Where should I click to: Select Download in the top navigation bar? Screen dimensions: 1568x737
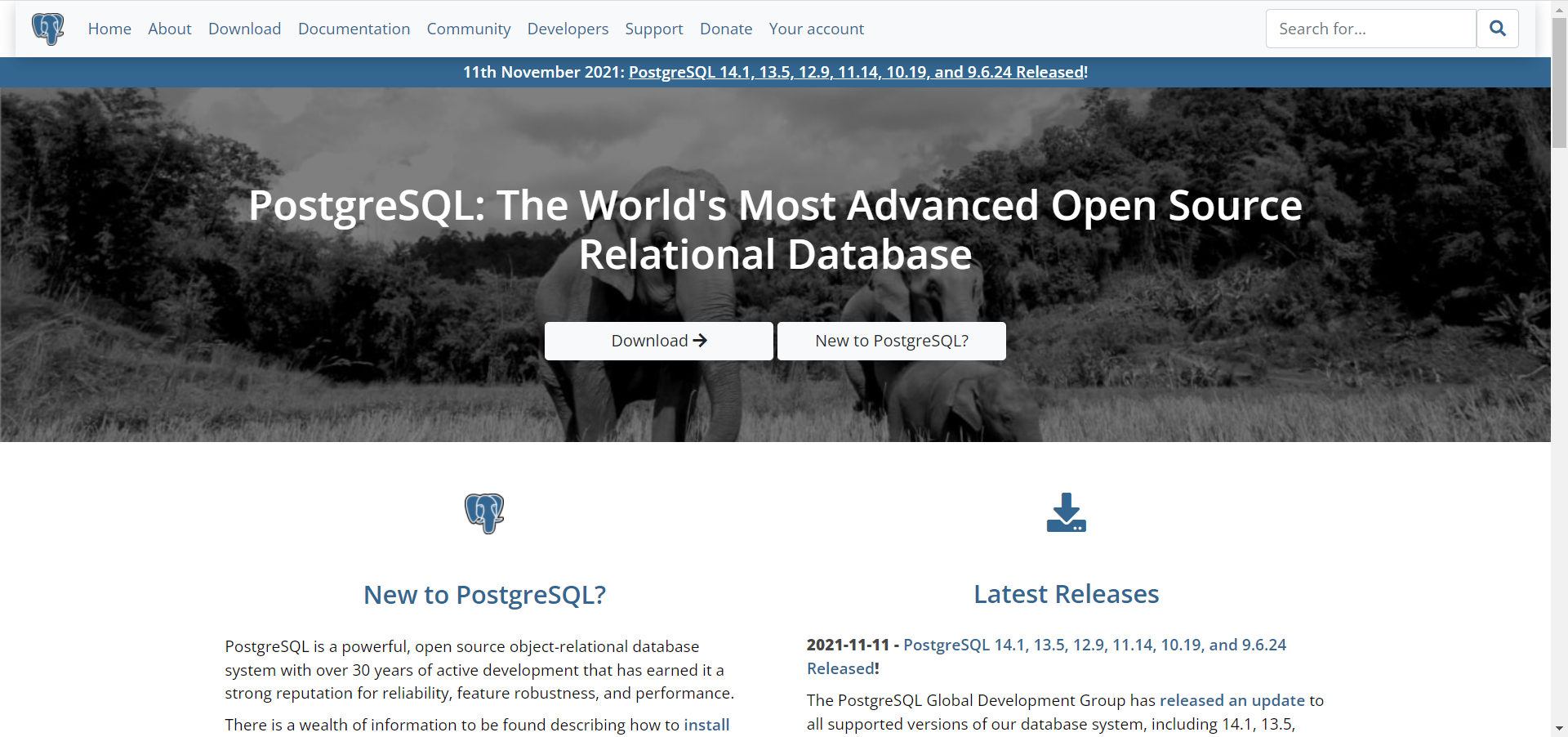tap(244, 29)
